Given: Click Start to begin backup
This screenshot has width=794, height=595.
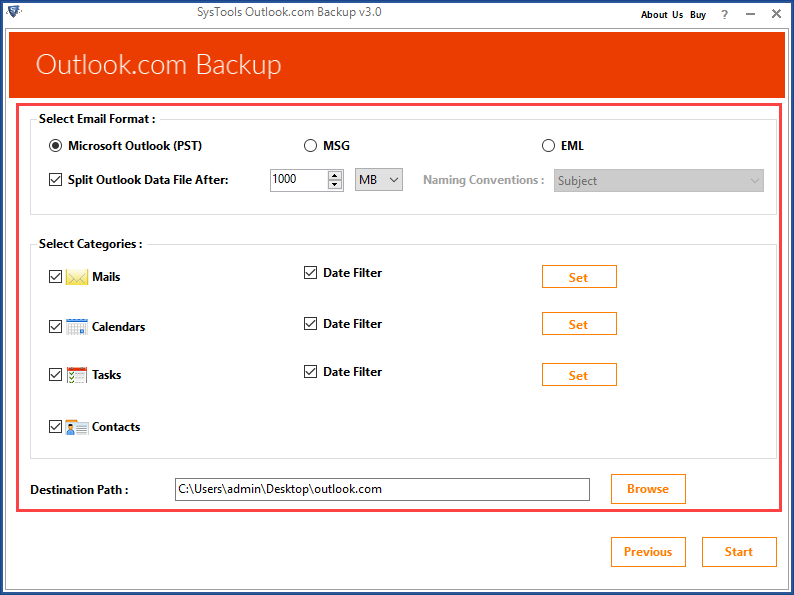Looking at the screenshot, I should tap(739, 552).
